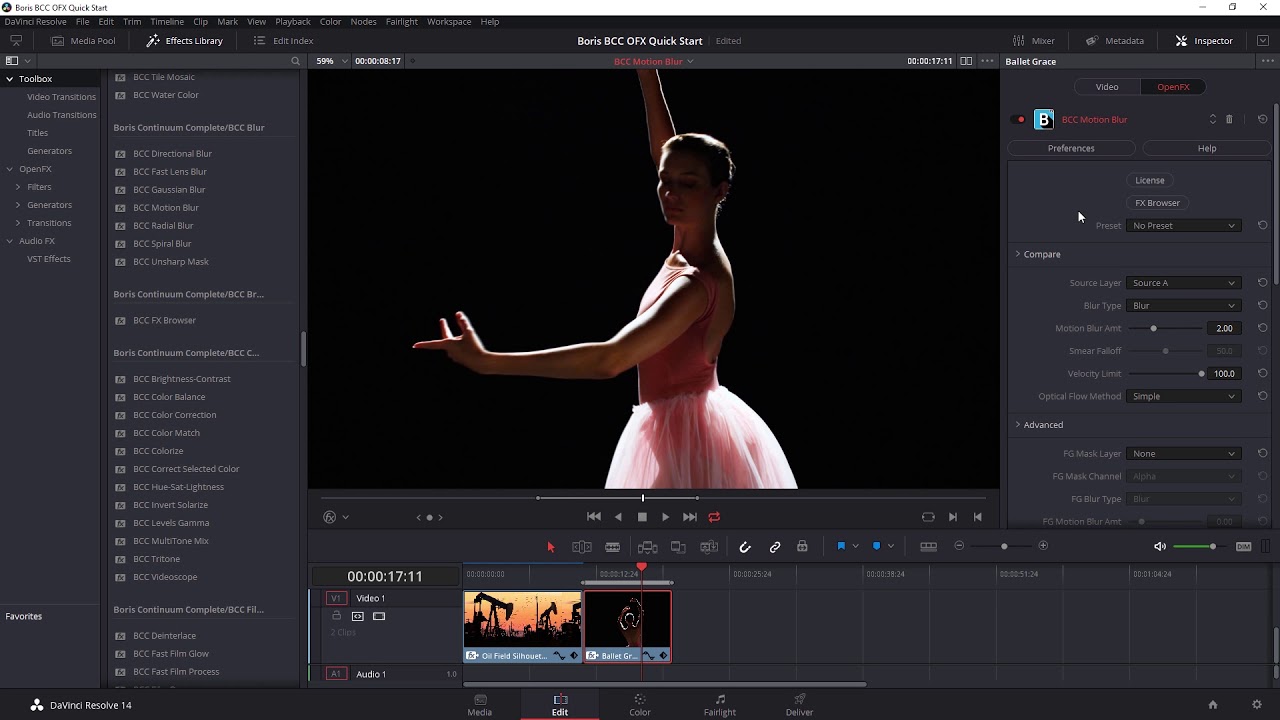This screenshot has height=720, width=1280.
Task: Toggle the V1 track destination selector
Action: point(336,598)
